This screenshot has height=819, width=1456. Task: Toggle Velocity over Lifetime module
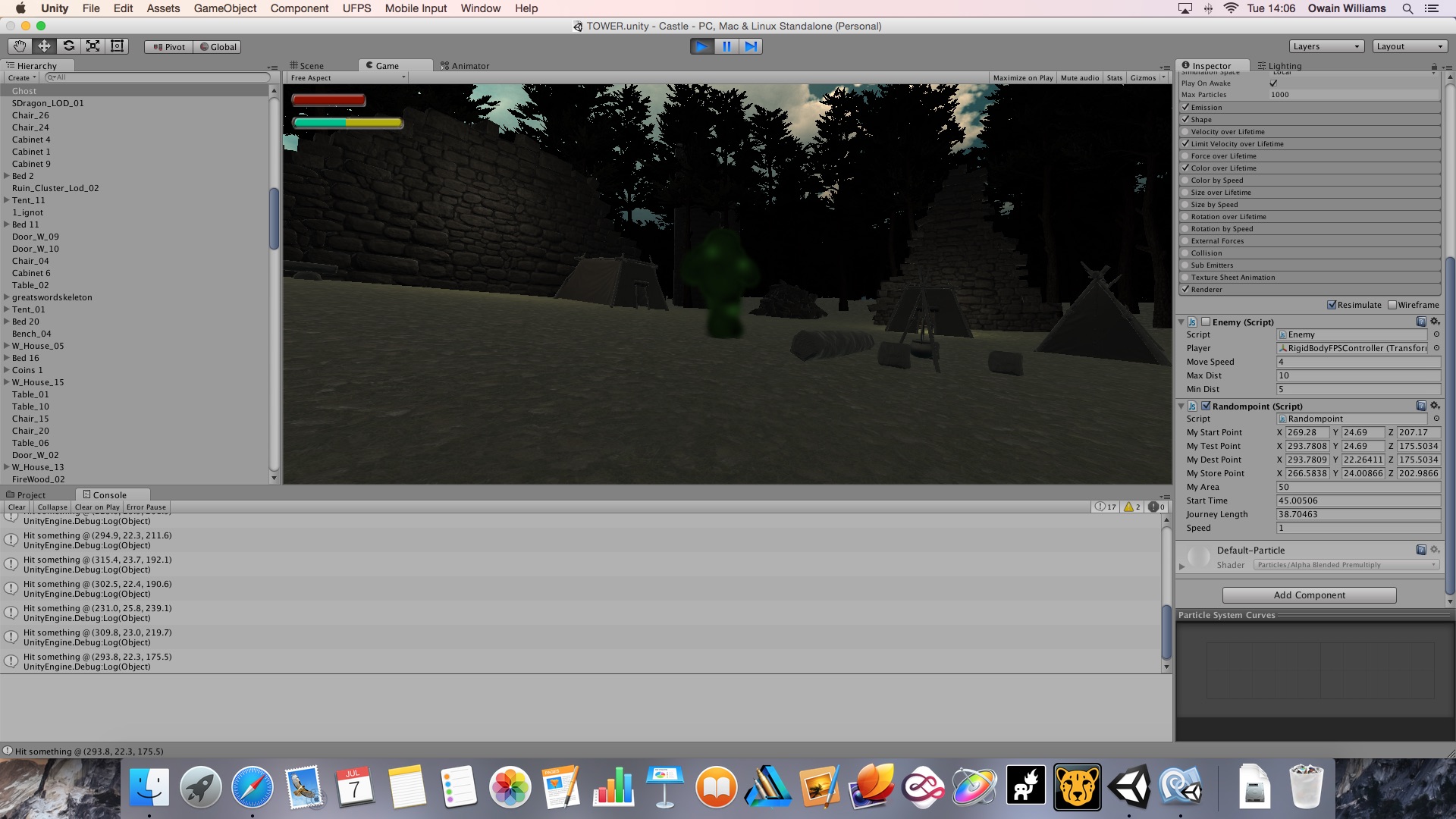click(x=1185, y=132)
